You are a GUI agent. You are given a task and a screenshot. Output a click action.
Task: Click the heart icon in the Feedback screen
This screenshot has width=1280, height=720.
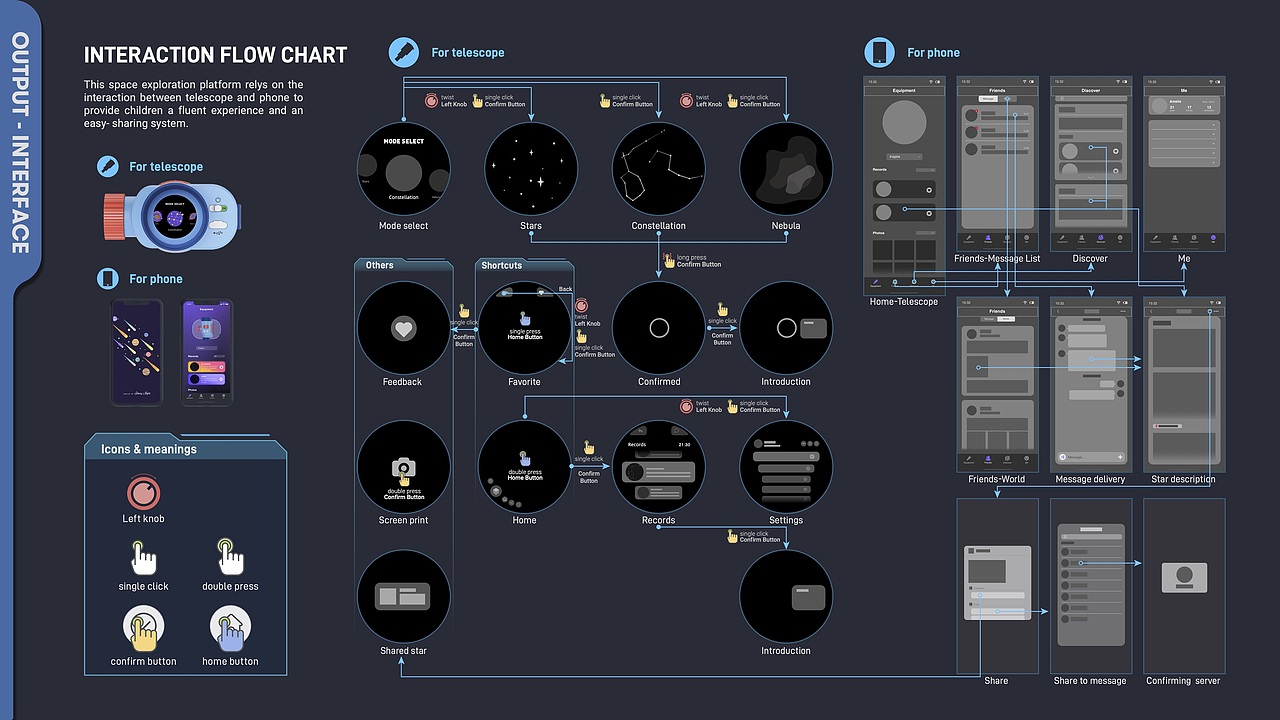pyautogui.click(x=403, y=328)
